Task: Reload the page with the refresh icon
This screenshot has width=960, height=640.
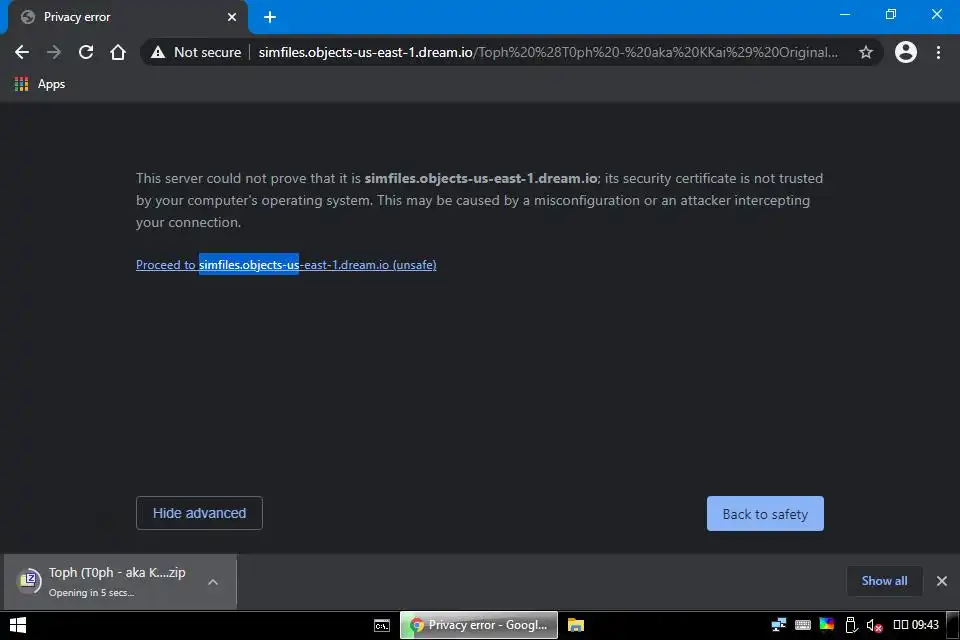Action: (86, 53)
